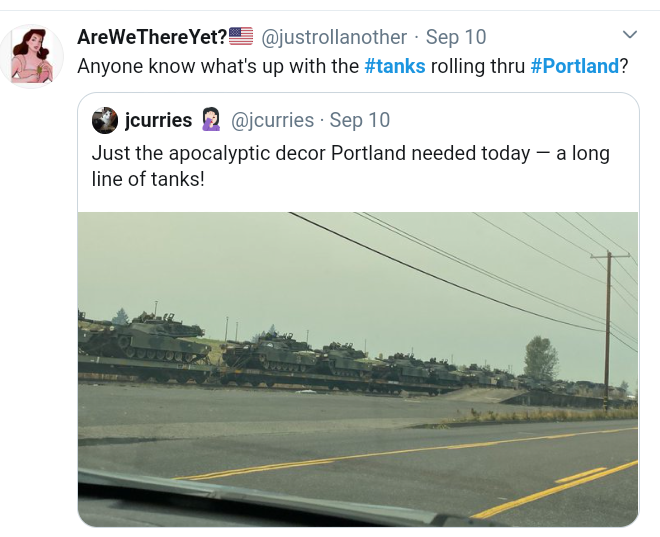This screenshot has height=537, width=660.
Task: Open the tweet options chevron dropdown
Action: pyautogui.click(x=629, y=36)
